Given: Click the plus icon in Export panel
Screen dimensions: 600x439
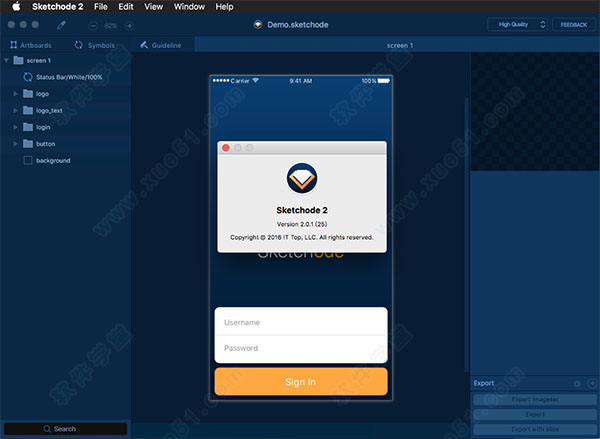Looking at the screenshot, I should 591,383.
